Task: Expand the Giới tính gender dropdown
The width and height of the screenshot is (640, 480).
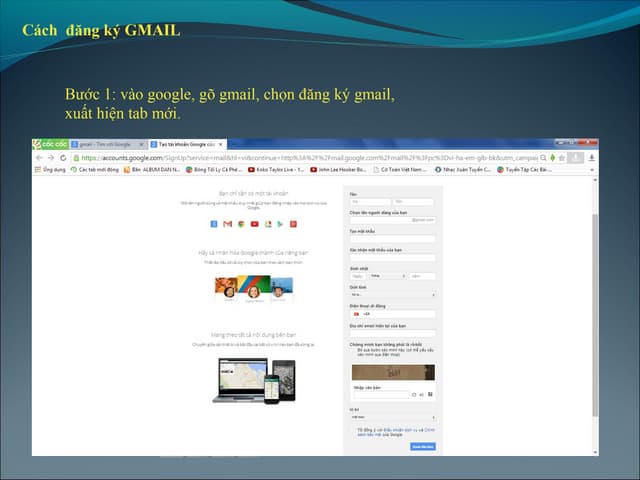Action: tap(391, 294)
